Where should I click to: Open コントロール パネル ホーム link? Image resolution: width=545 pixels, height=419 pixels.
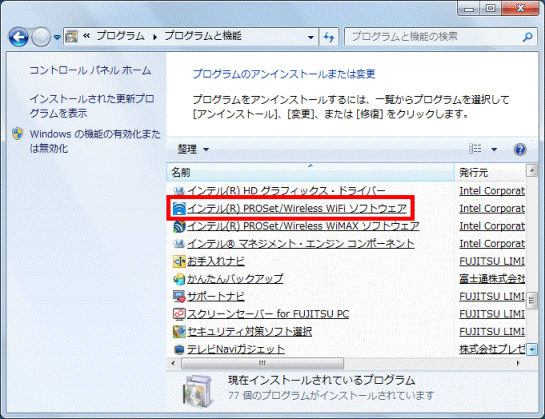click(90, 71)
